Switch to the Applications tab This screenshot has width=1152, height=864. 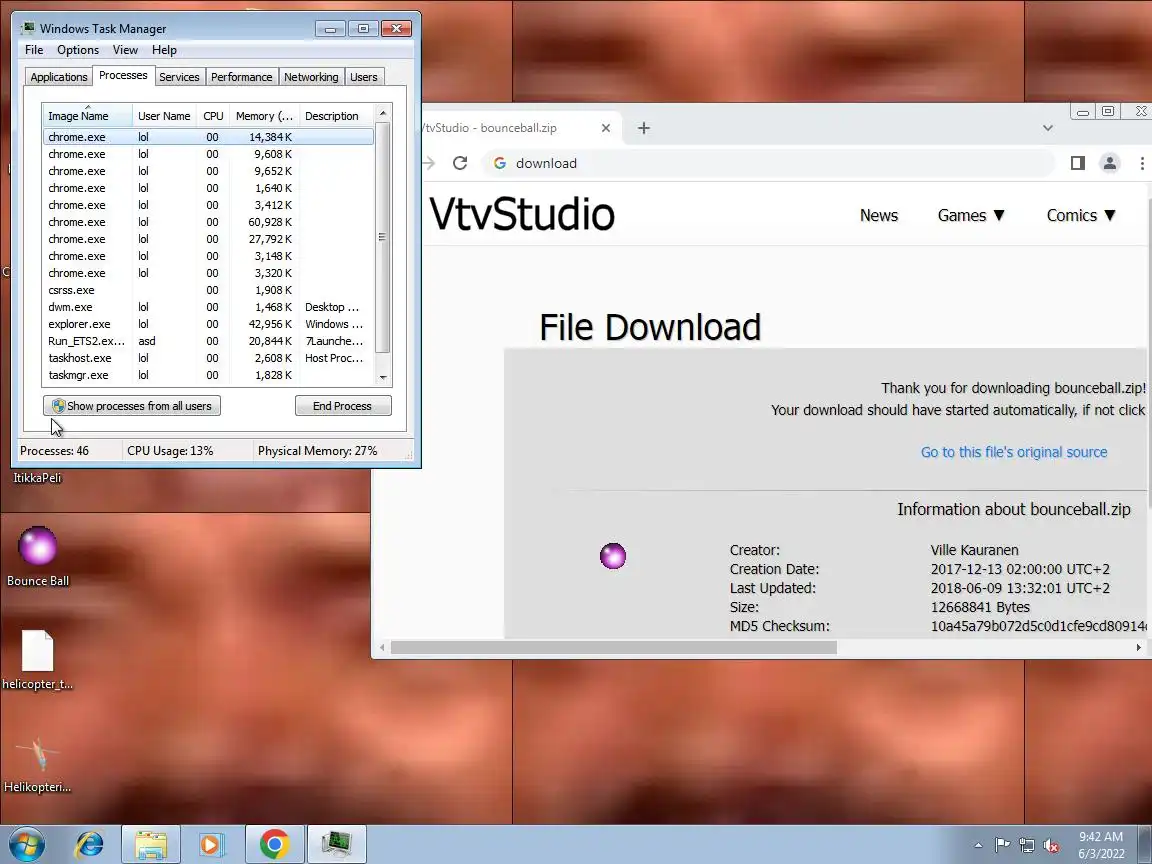(59, 77)
